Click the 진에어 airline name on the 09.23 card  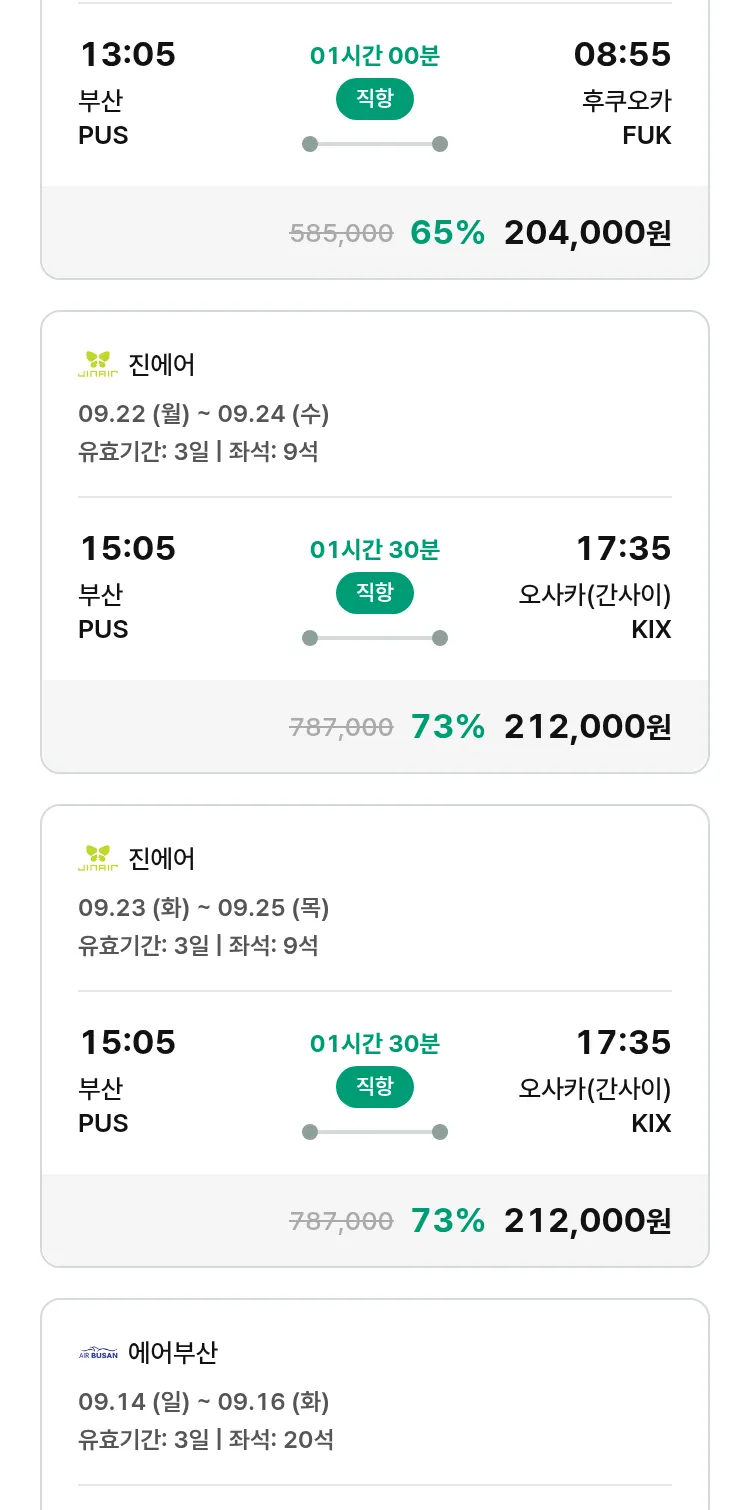[162, 859]
